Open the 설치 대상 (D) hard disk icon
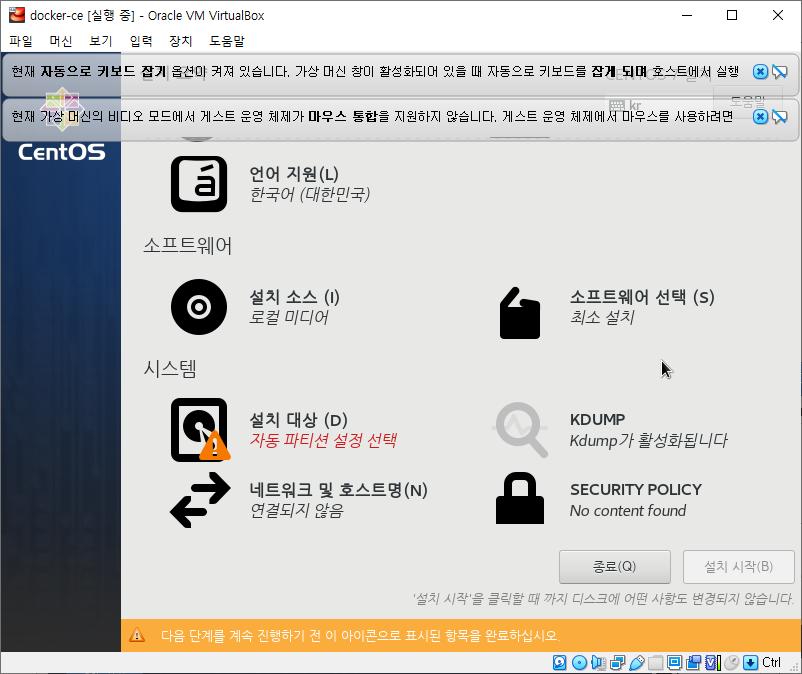This screenshot has height=674, width=802. [x=200, y=430]
